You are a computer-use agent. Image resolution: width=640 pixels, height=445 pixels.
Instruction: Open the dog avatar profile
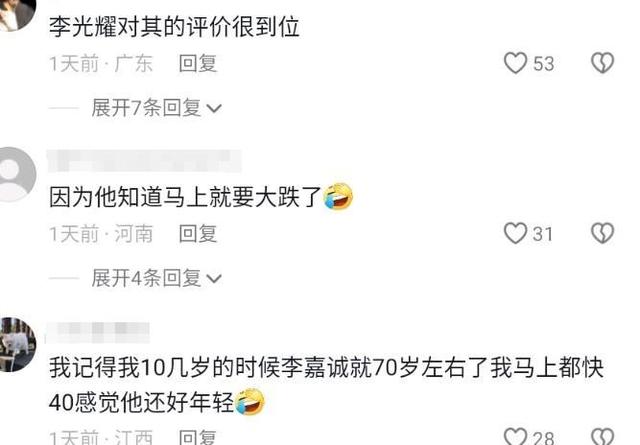coord(16,345)
